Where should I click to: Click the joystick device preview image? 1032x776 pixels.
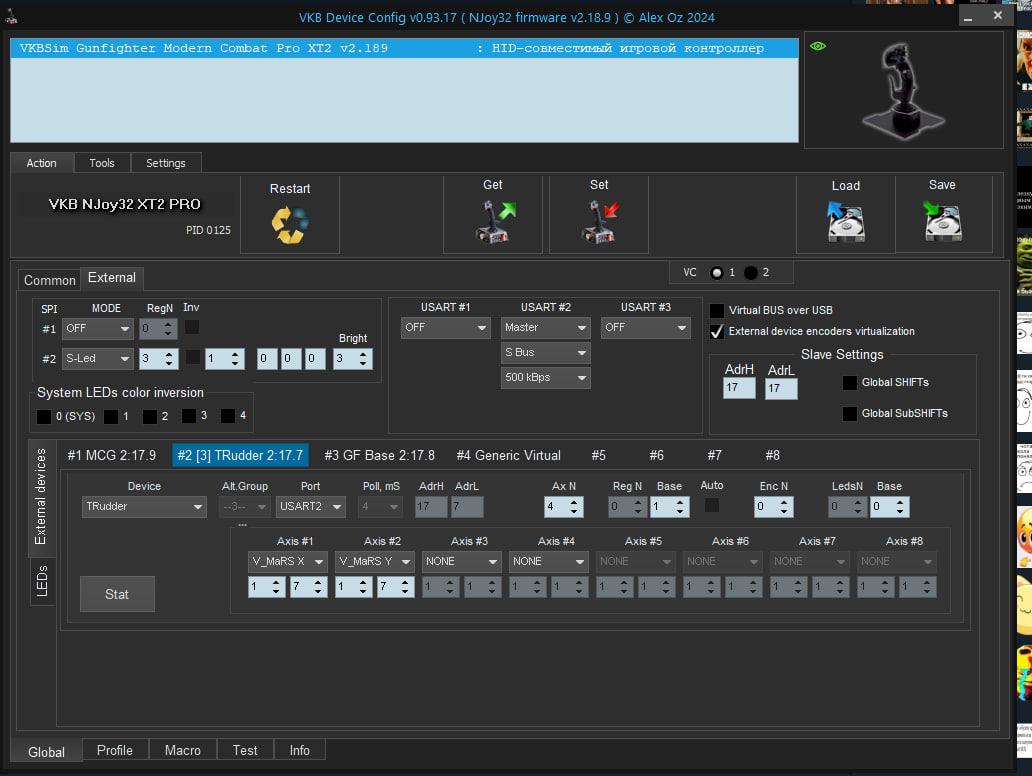click(904, 90)
